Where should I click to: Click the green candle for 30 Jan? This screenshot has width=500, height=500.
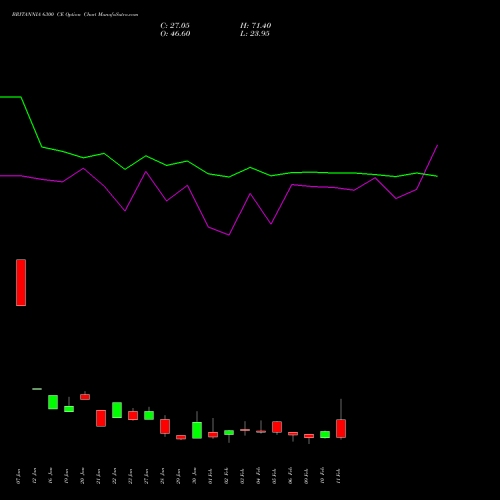click(x=197, y=430)
